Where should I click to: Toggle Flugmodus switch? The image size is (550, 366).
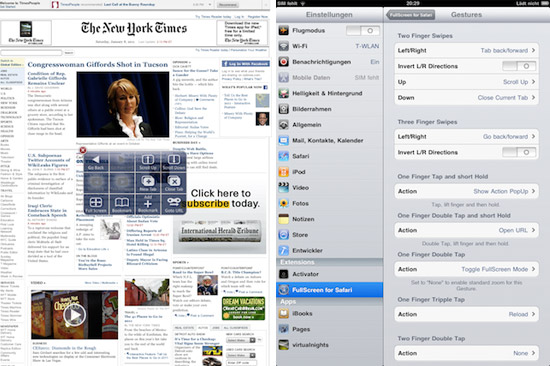[x=363, y=31]
